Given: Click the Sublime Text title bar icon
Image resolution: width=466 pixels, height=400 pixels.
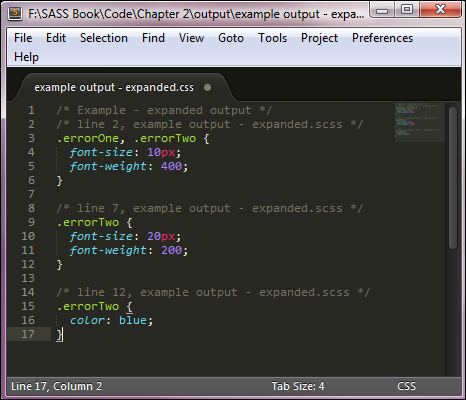Looking at the screenshot, I should pos(15,14).
